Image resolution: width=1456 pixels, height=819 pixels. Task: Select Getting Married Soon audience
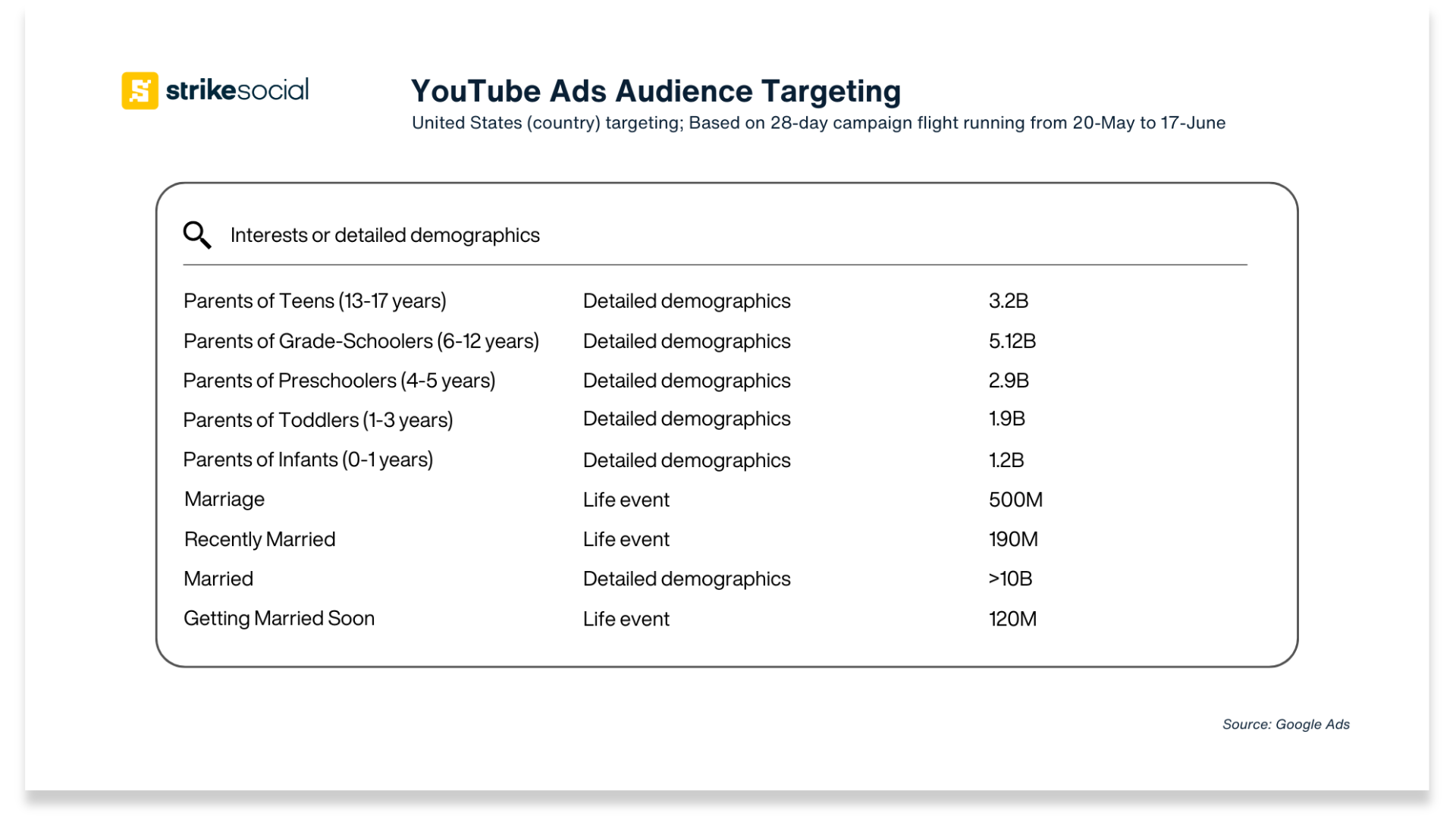279,619
